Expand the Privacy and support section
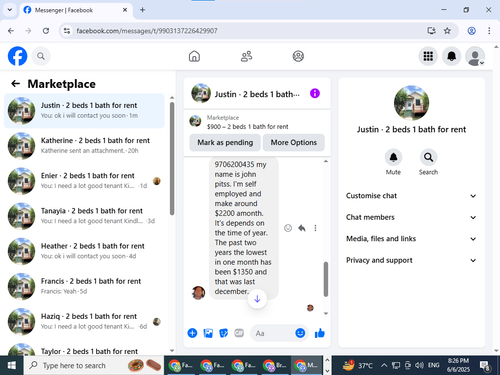The height and width of the screenshot is (375, 500). click(x=411, y=260)
